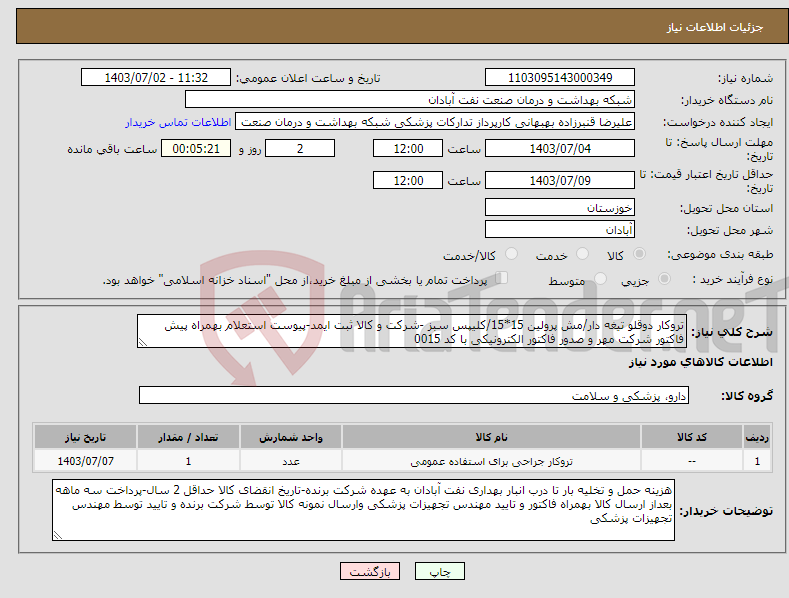Click the resize handle of description textarea
Viewport: 789px width, 598px height.
pyautogui.click(x=143, y=342)
